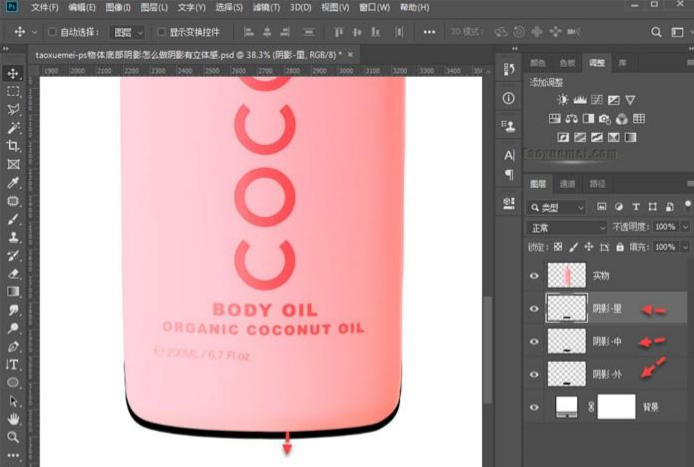
Task: Add a Channel Mixer adjustment
Action: (x=621, y=119)
